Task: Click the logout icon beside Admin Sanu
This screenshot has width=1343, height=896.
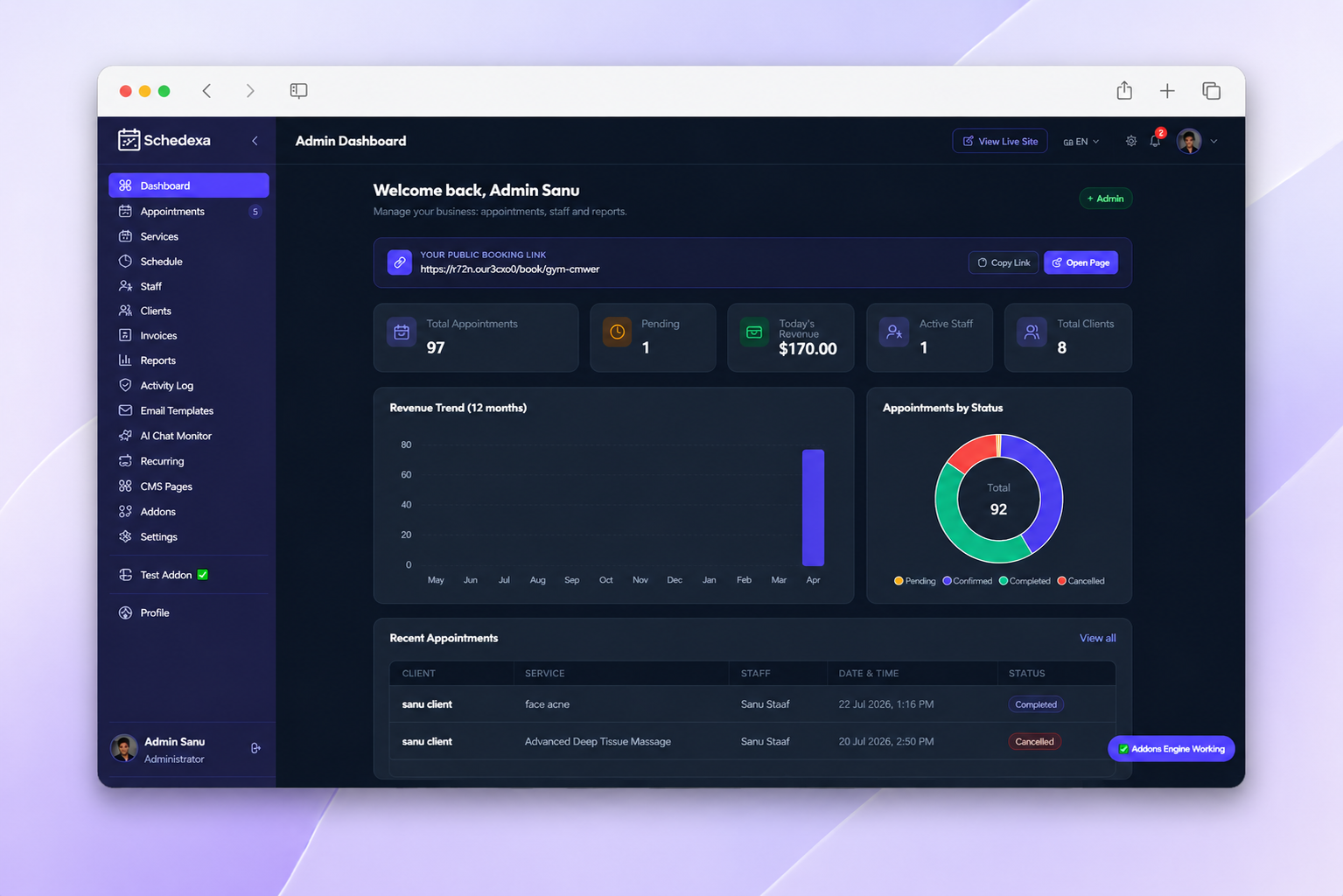Action: tap(255, 748)
